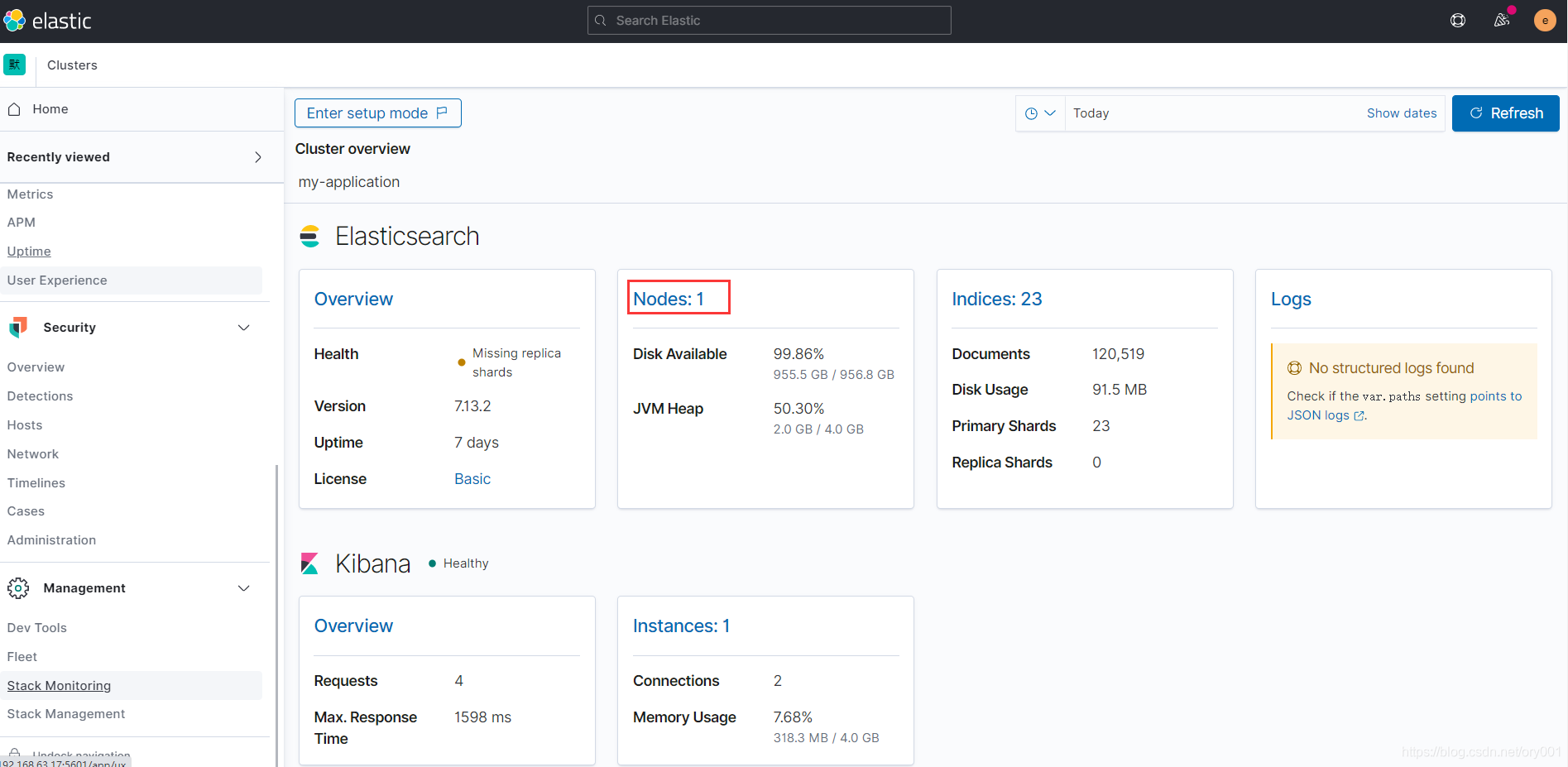The image size is (1568, 767).
Task: Click the 99.86% disk available value
Action: click(798, 354)
